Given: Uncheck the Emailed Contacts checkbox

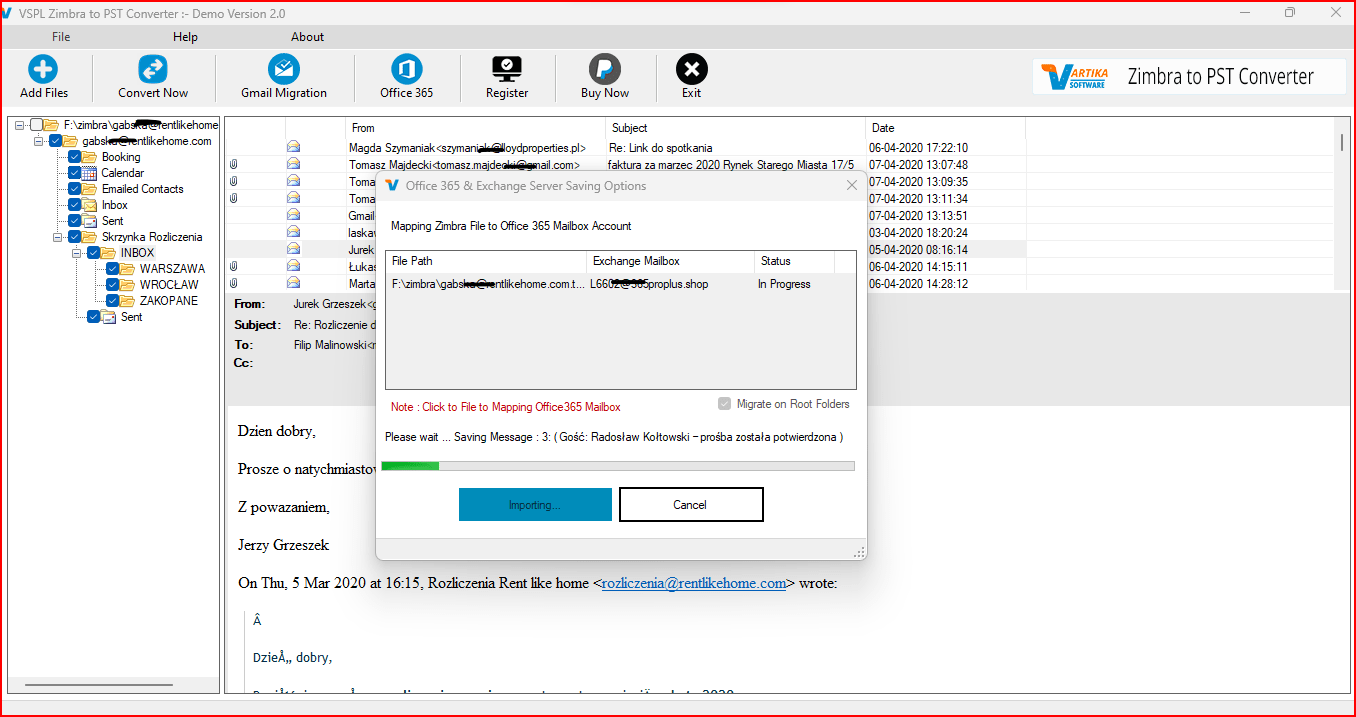Looking at the screenshot, I should point(75,189).
